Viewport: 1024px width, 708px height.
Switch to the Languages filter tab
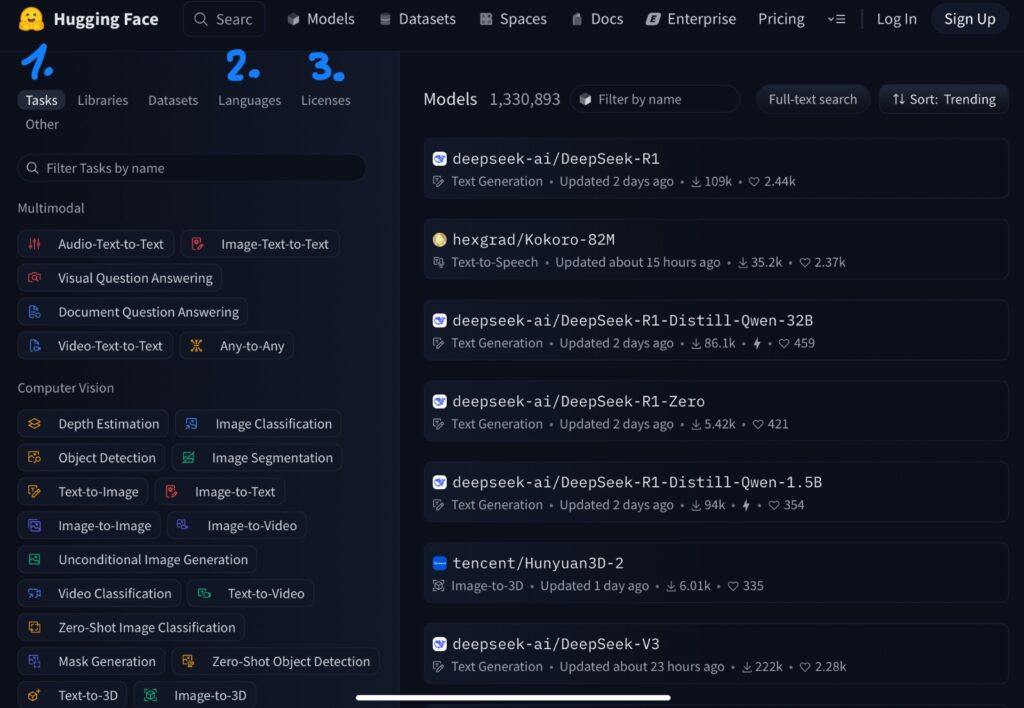[249, 100]
